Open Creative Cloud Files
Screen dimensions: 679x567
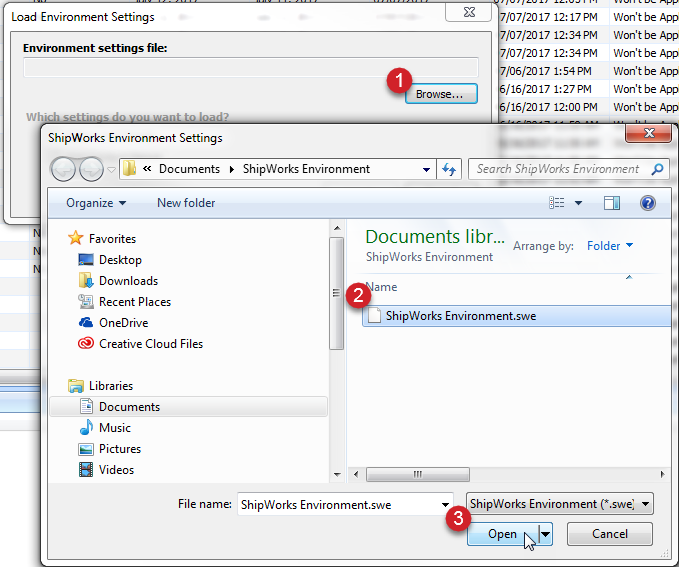(151, 344)
